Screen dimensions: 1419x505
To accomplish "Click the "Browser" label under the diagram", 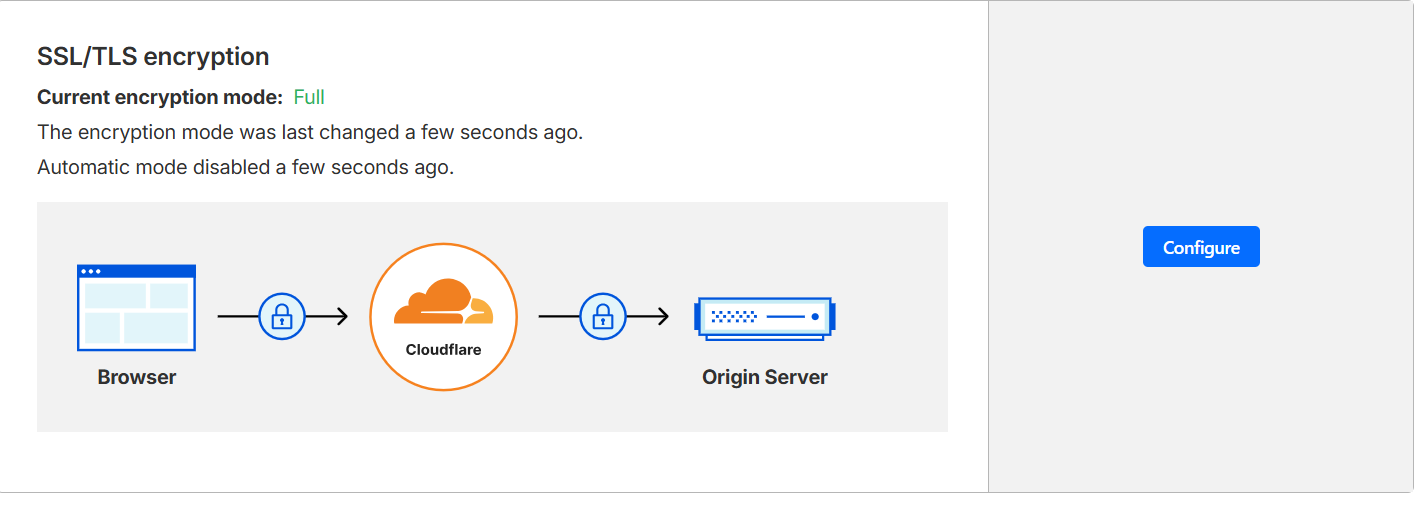I will (137, 377).
